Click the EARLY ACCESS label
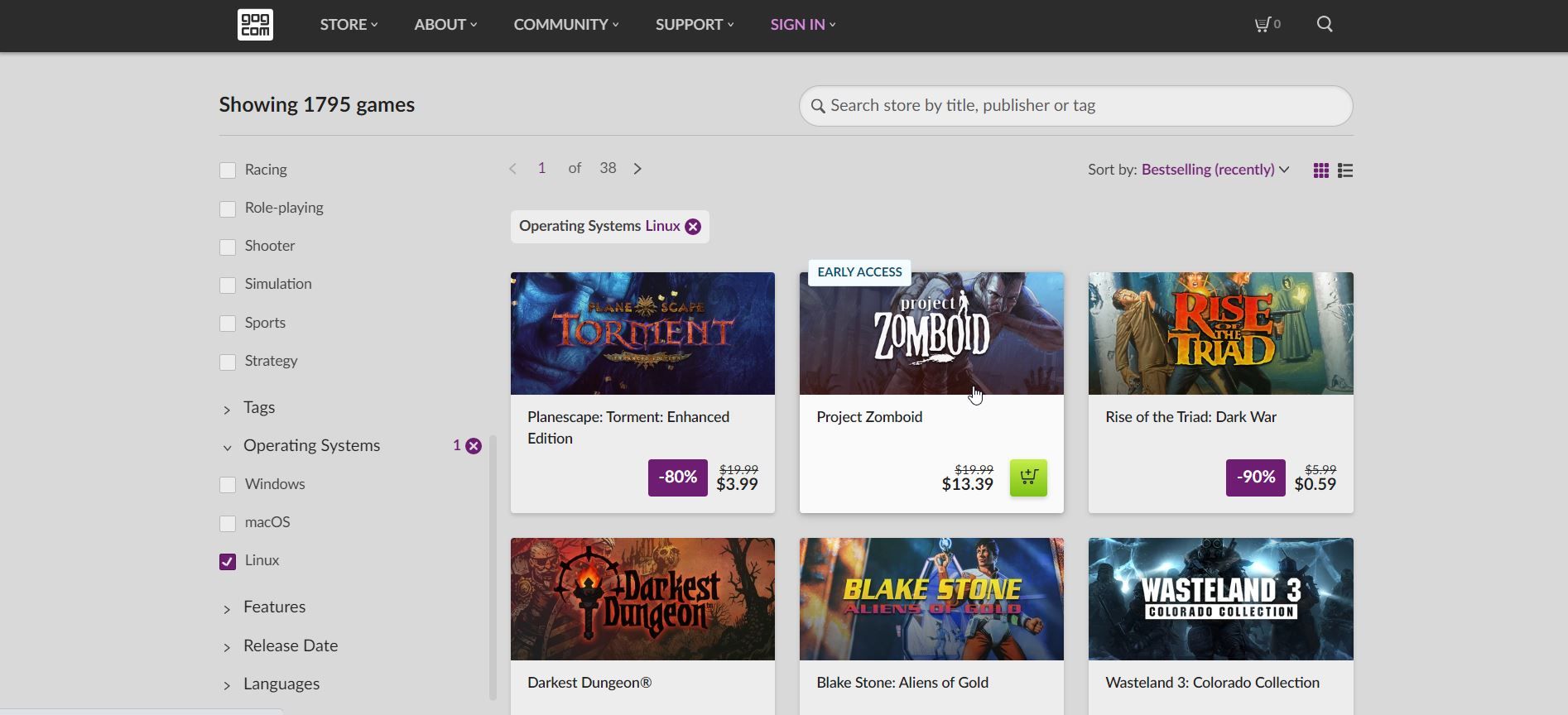 (859, 272)
